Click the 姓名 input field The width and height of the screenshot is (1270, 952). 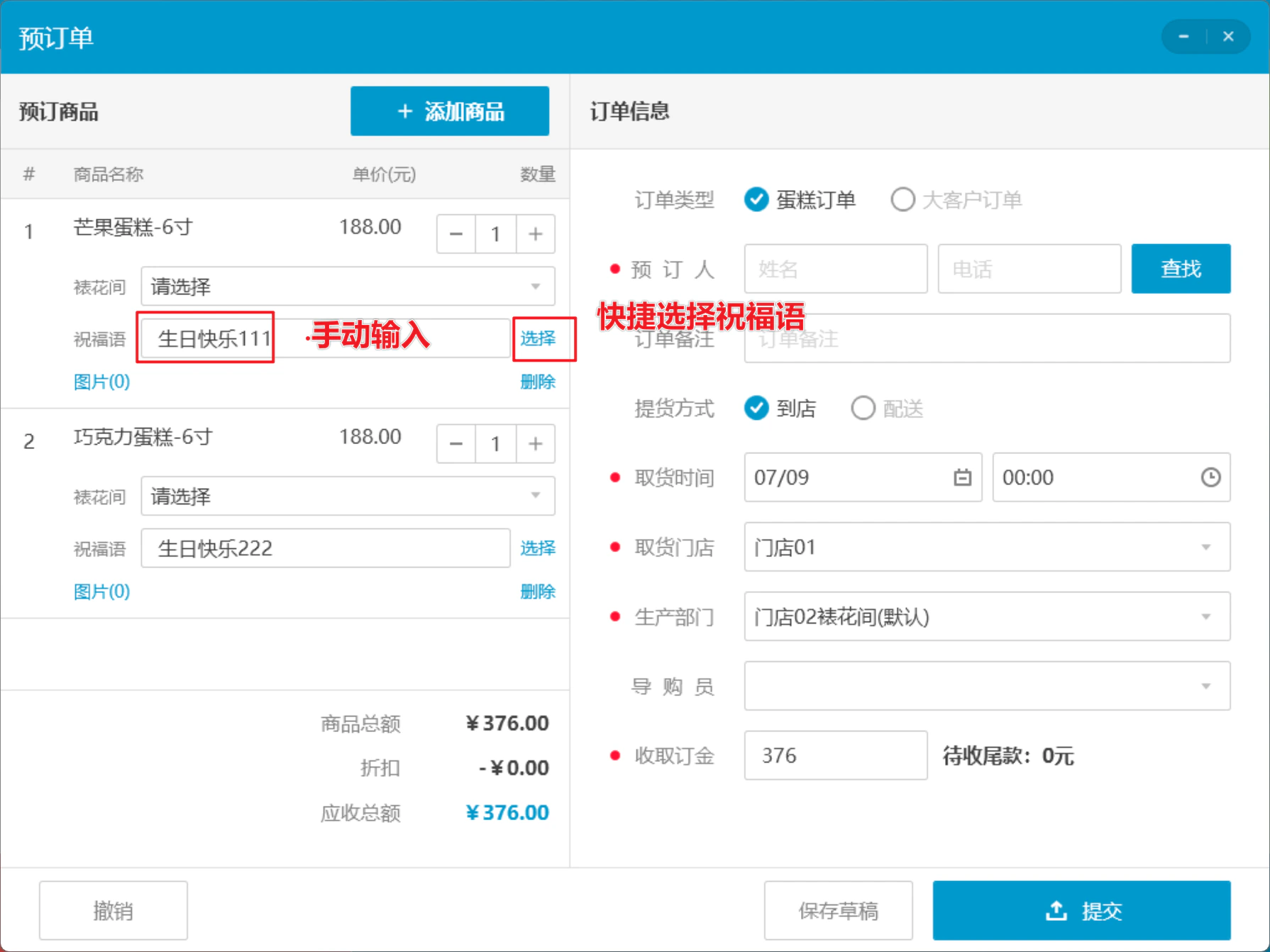pyautogui.click(x=836, y=269)
